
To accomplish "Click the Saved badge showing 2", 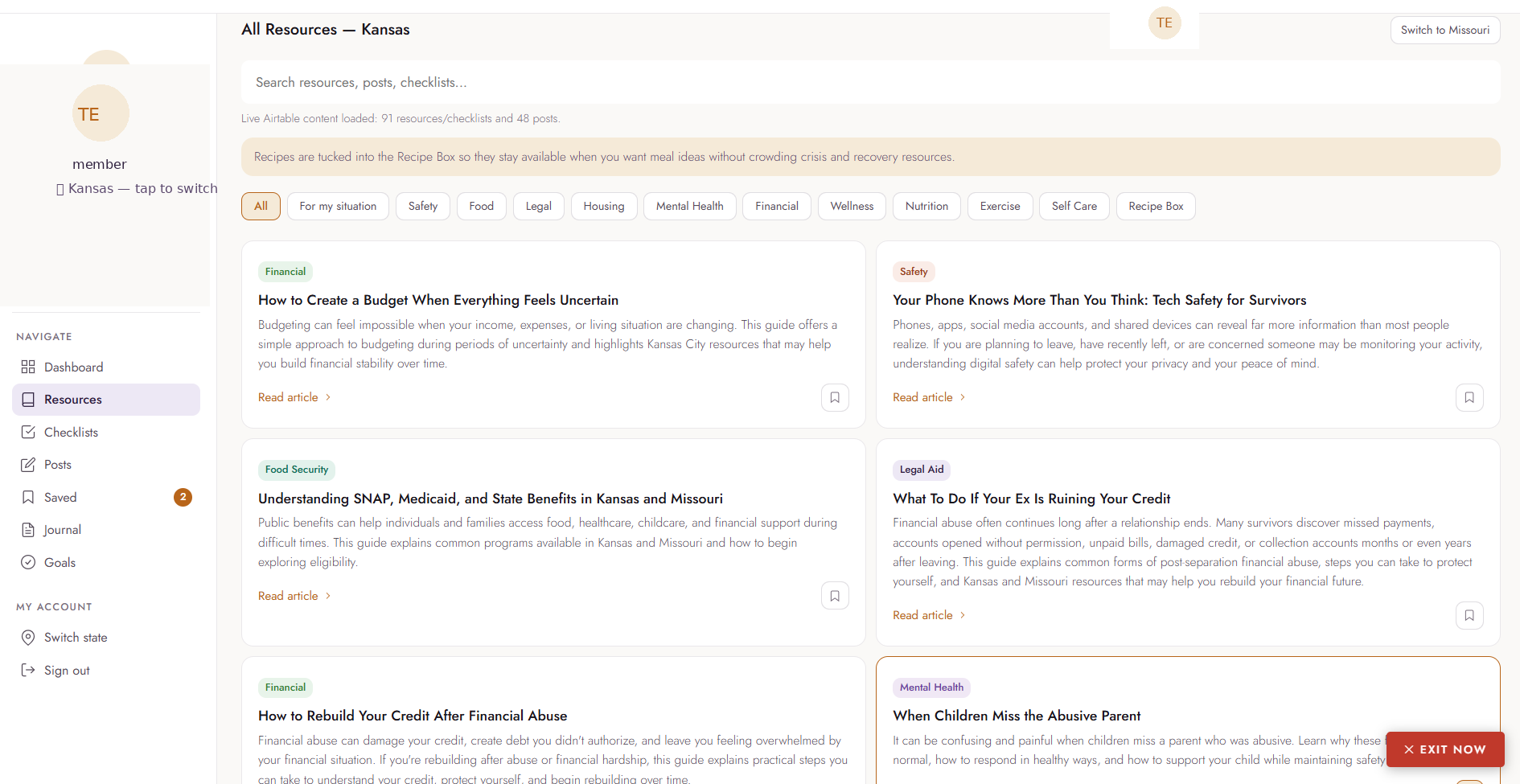I will 183,497.
